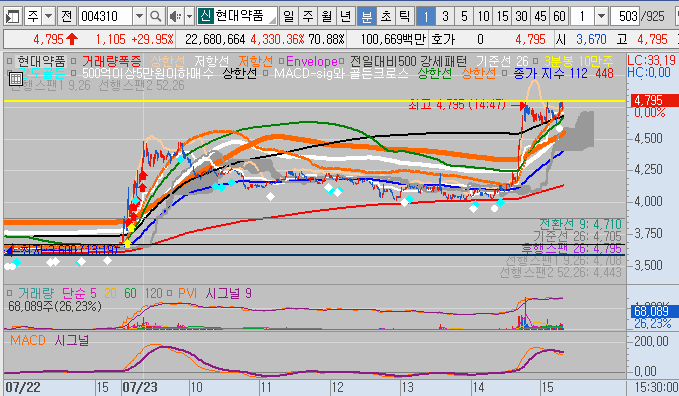Open the data table grid icon on chart
This screenshot has height=396, width=679.
pyautogui.click(x=16, y=79)
